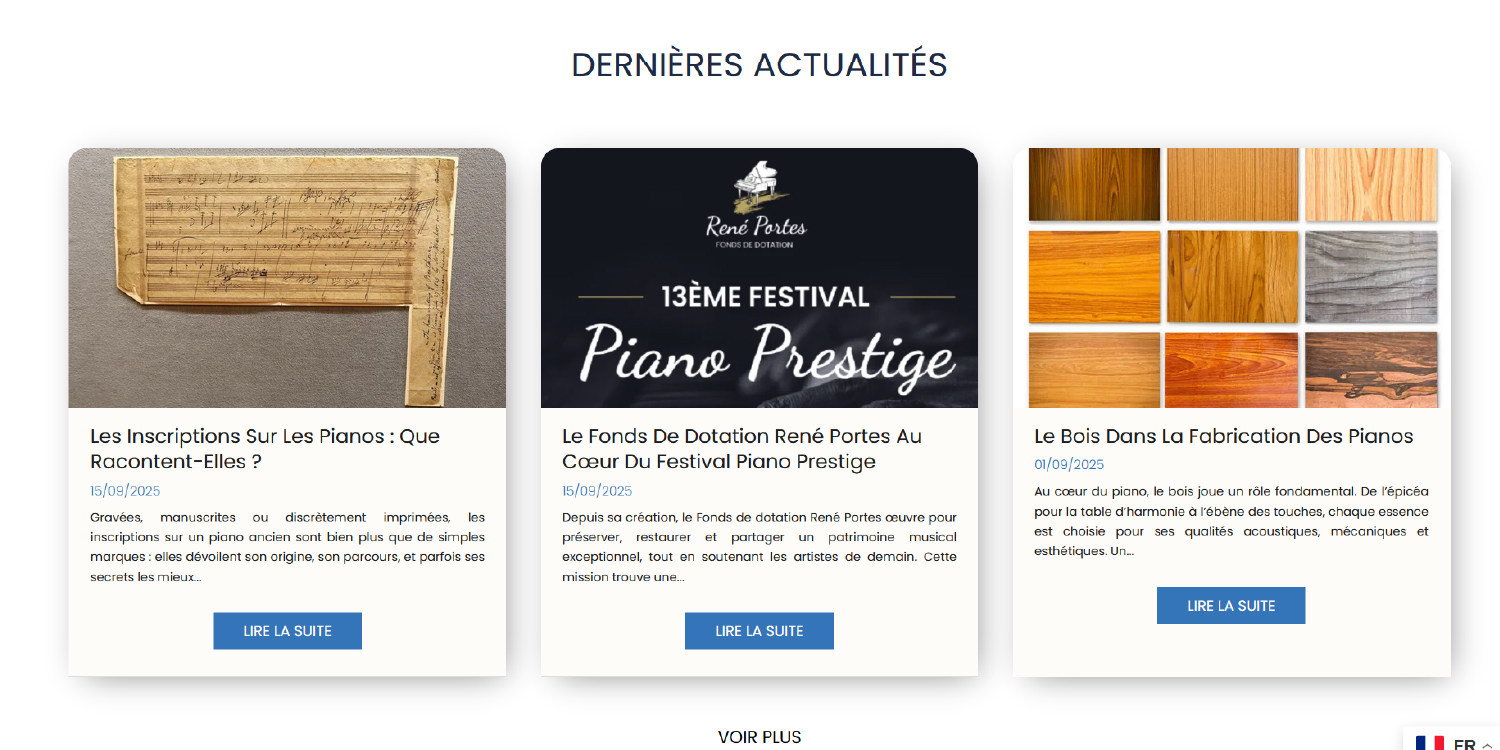Click the French flag icon

pyautogui.click(x=1429, y=744)
